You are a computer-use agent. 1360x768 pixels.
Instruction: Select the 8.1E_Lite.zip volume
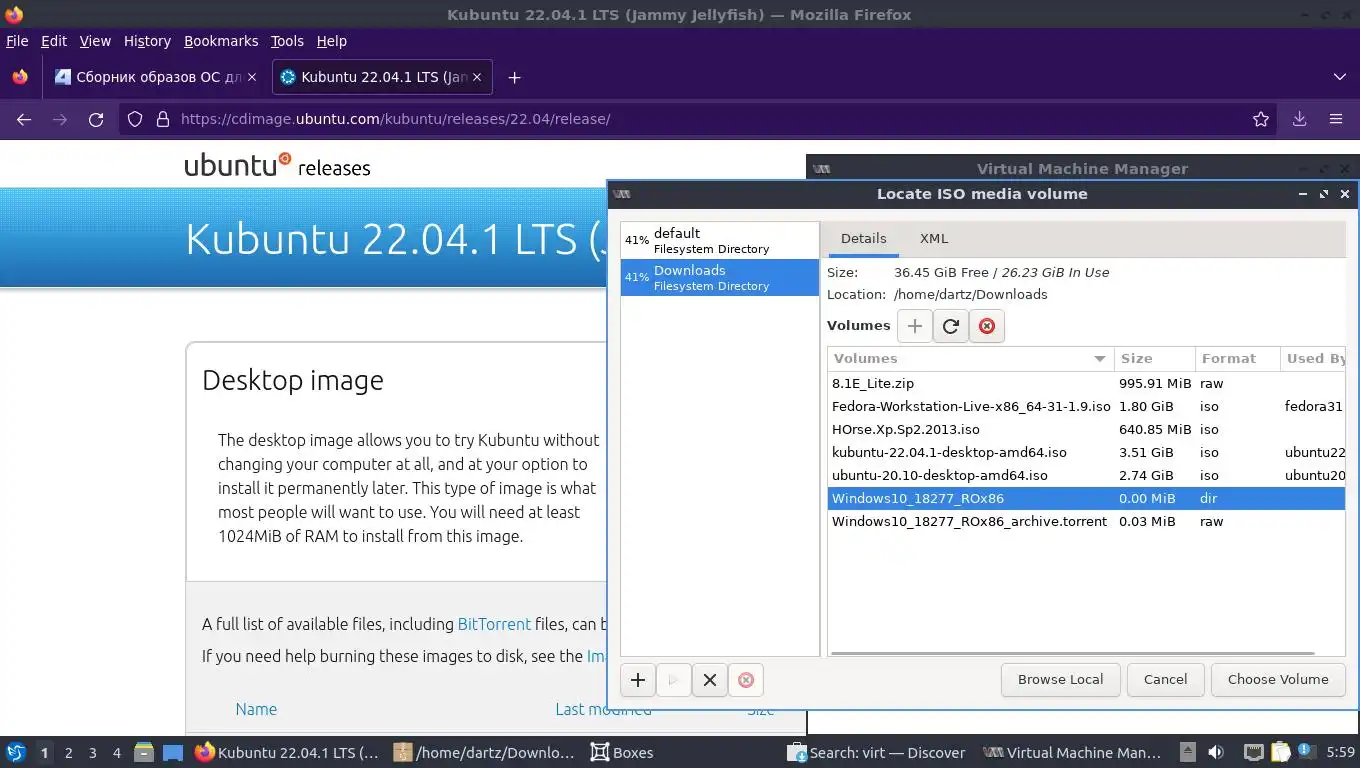(1086, 383)
